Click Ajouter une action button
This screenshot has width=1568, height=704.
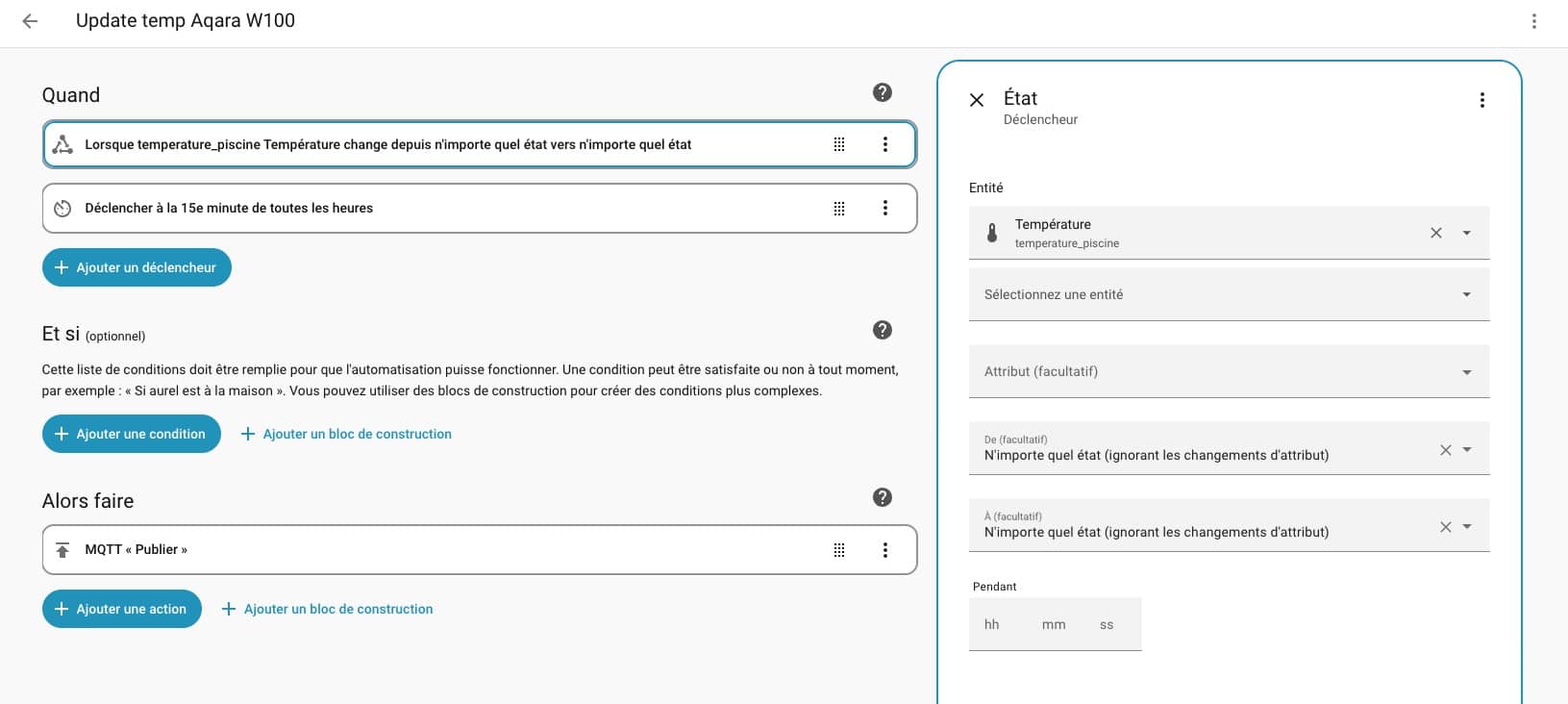(122, 609)
